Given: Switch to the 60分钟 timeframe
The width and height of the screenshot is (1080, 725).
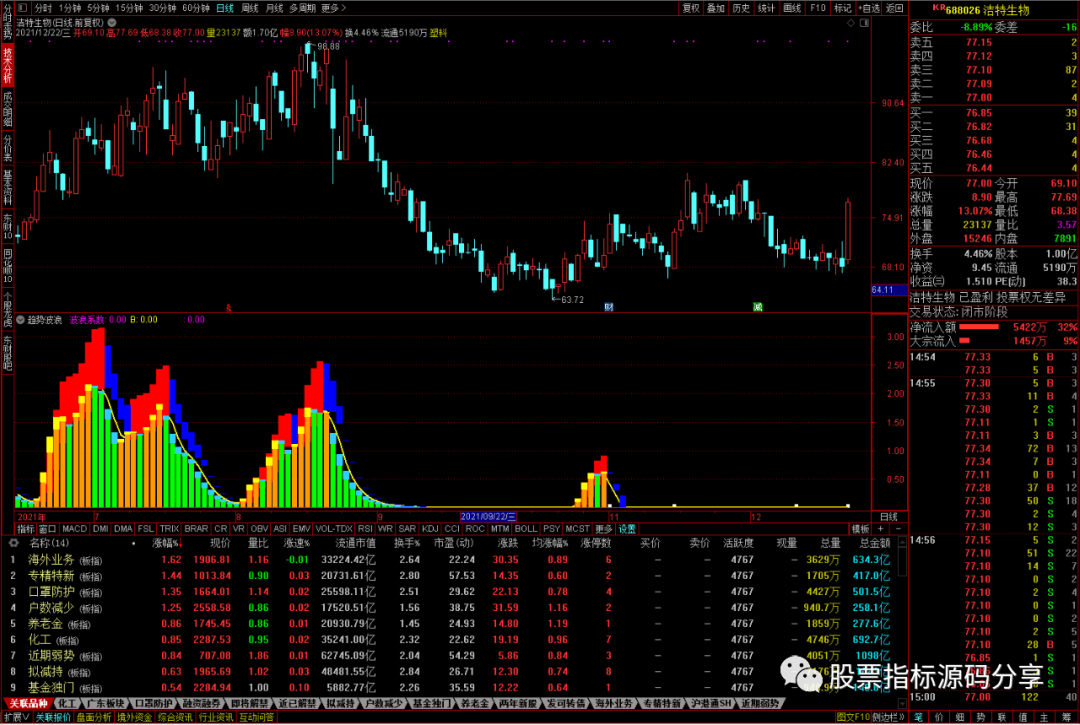Looking at the screenshot, I should [196, 8].
